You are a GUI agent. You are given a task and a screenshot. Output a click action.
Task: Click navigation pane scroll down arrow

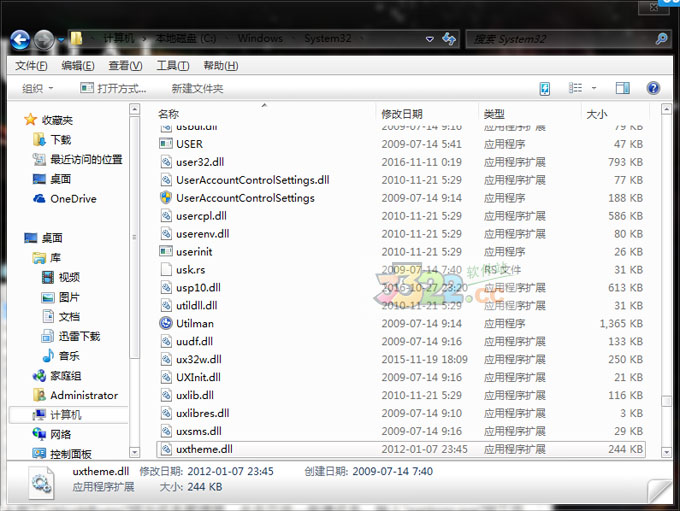click(134, 452)
